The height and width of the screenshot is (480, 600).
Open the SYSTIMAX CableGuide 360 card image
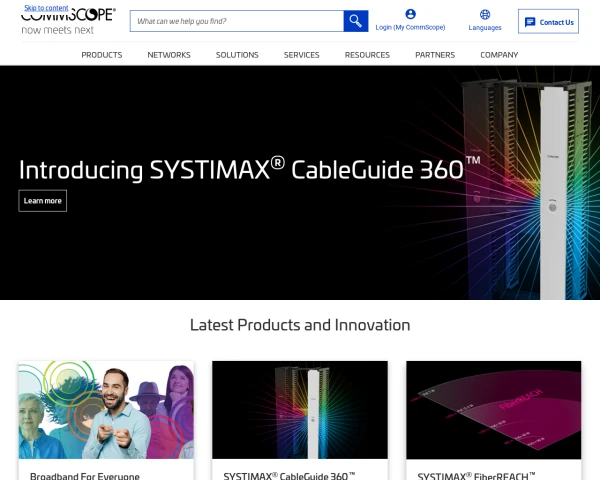(x=300, y=410)
